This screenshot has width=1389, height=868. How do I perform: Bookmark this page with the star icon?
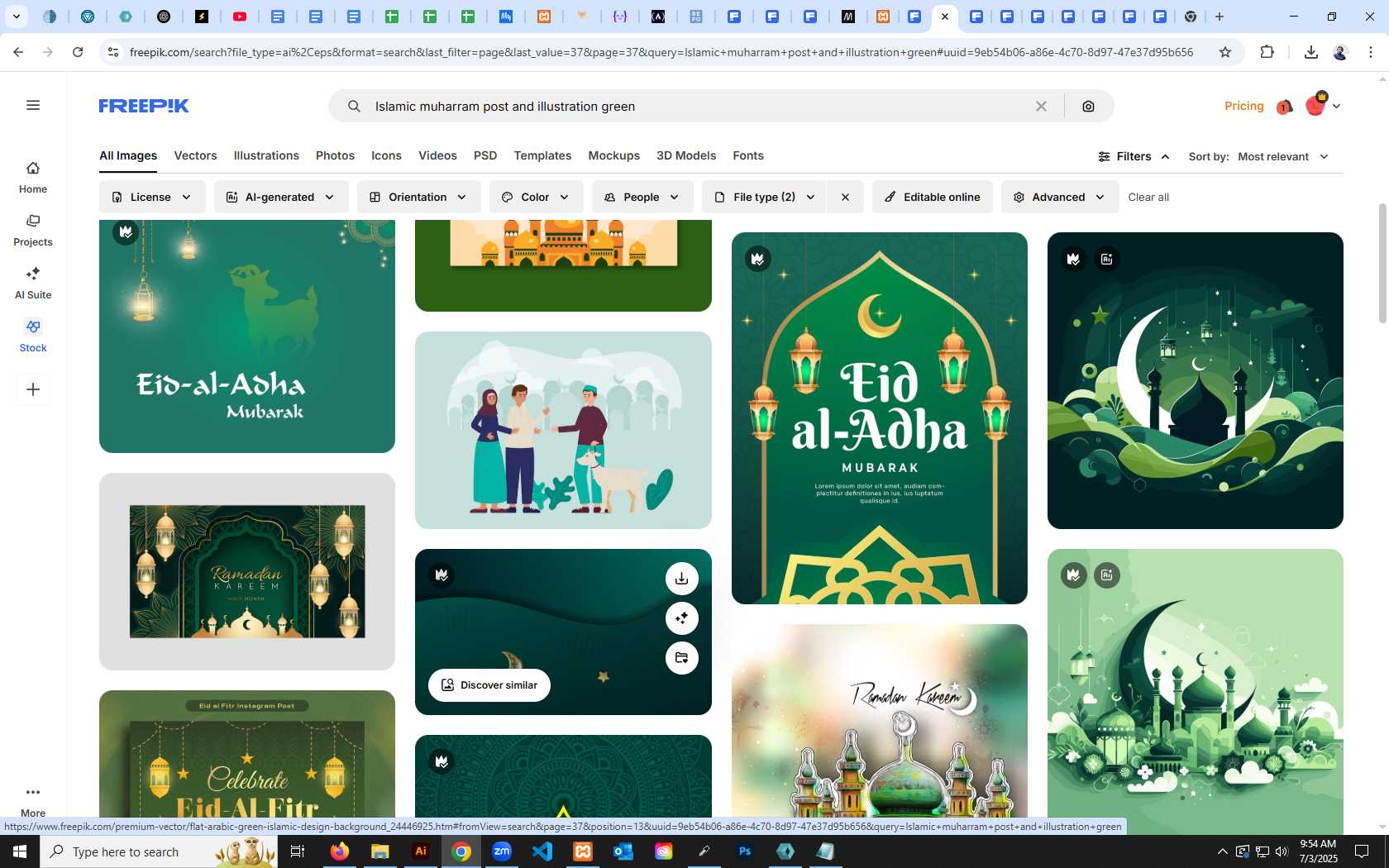(1225, 52)
